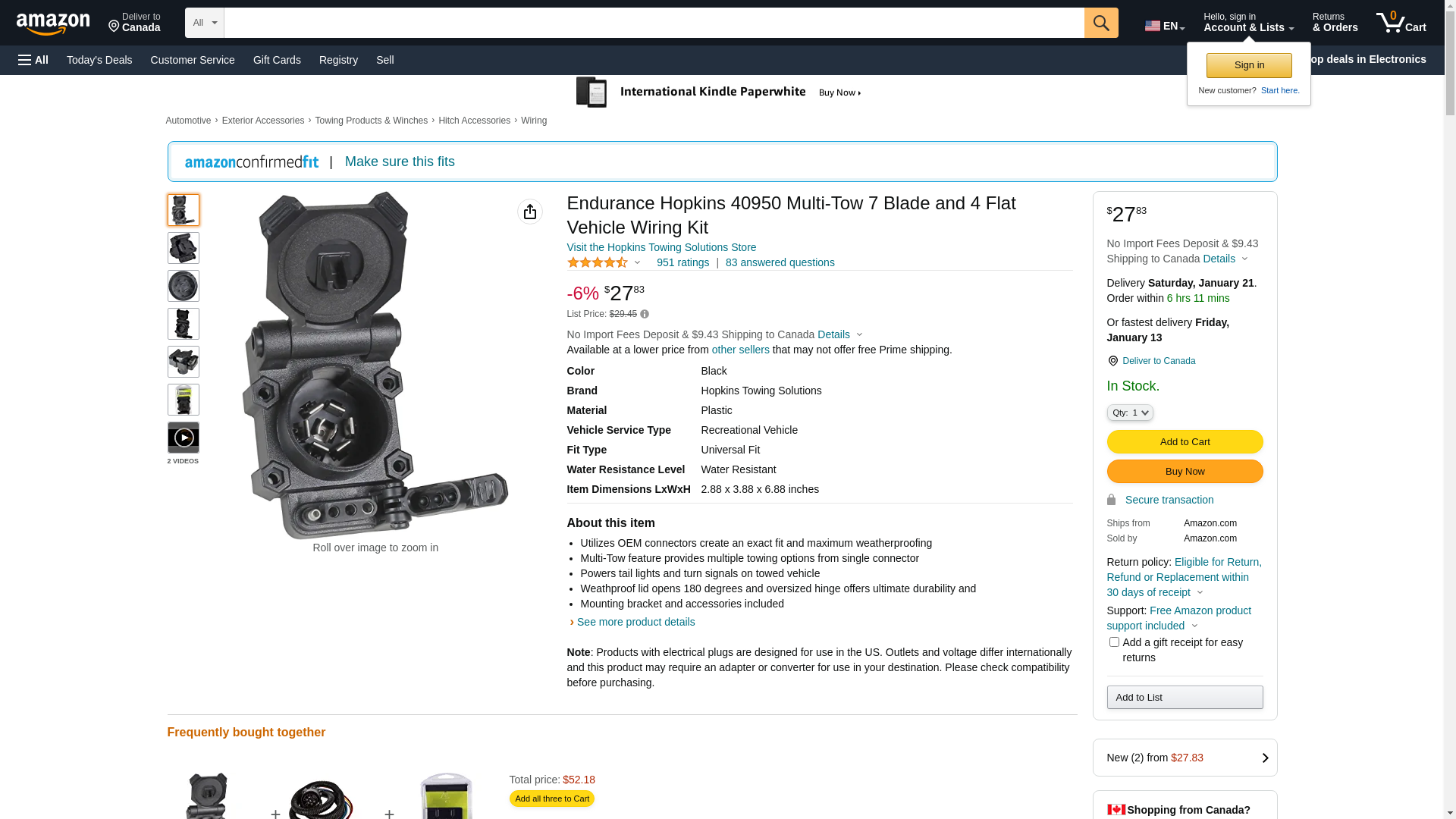Select the second product thumbnail image

coord(184,248)
